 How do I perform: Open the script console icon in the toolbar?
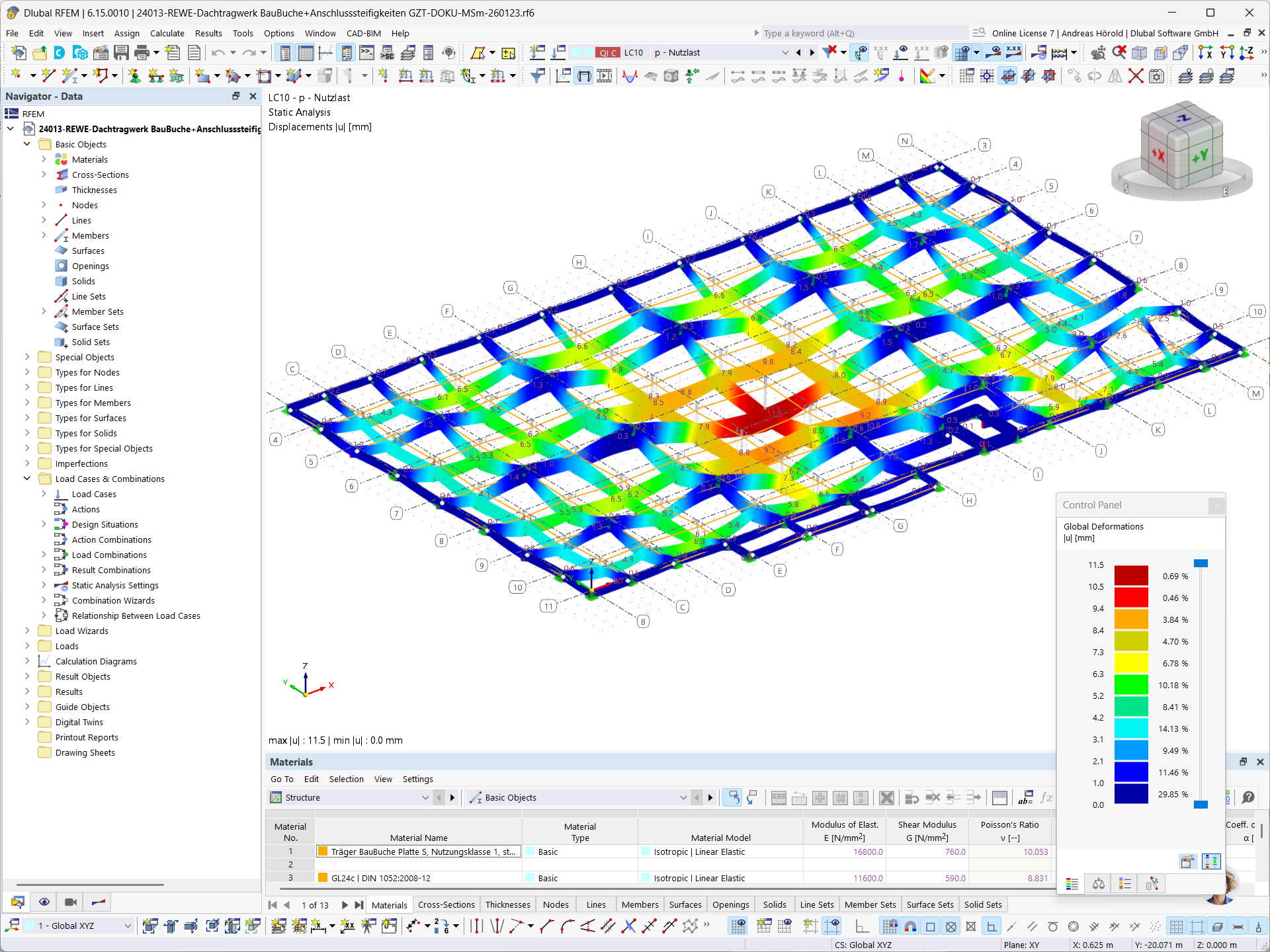(366, 53)
